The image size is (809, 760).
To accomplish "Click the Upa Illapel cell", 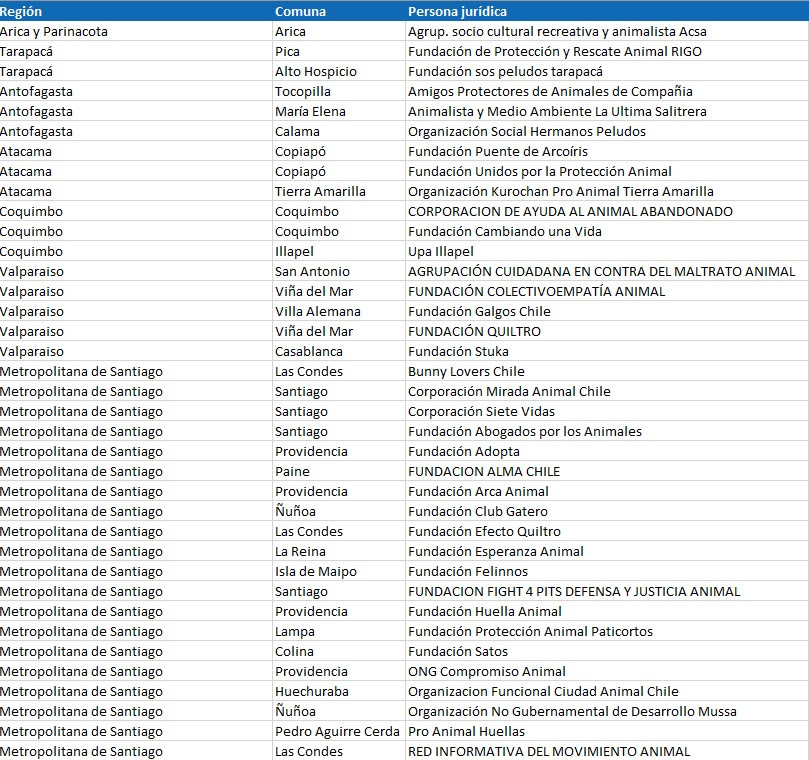I will coord(607,251).
